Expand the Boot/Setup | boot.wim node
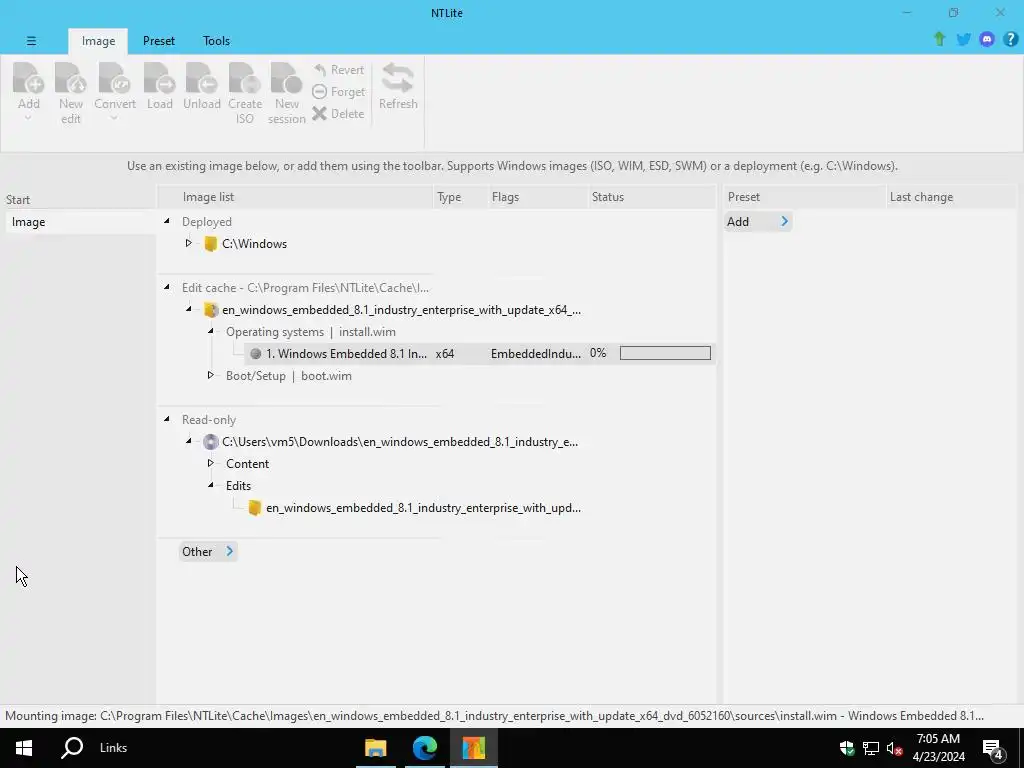The height and width of the screenshot is (768, 1024). (210, 375)
